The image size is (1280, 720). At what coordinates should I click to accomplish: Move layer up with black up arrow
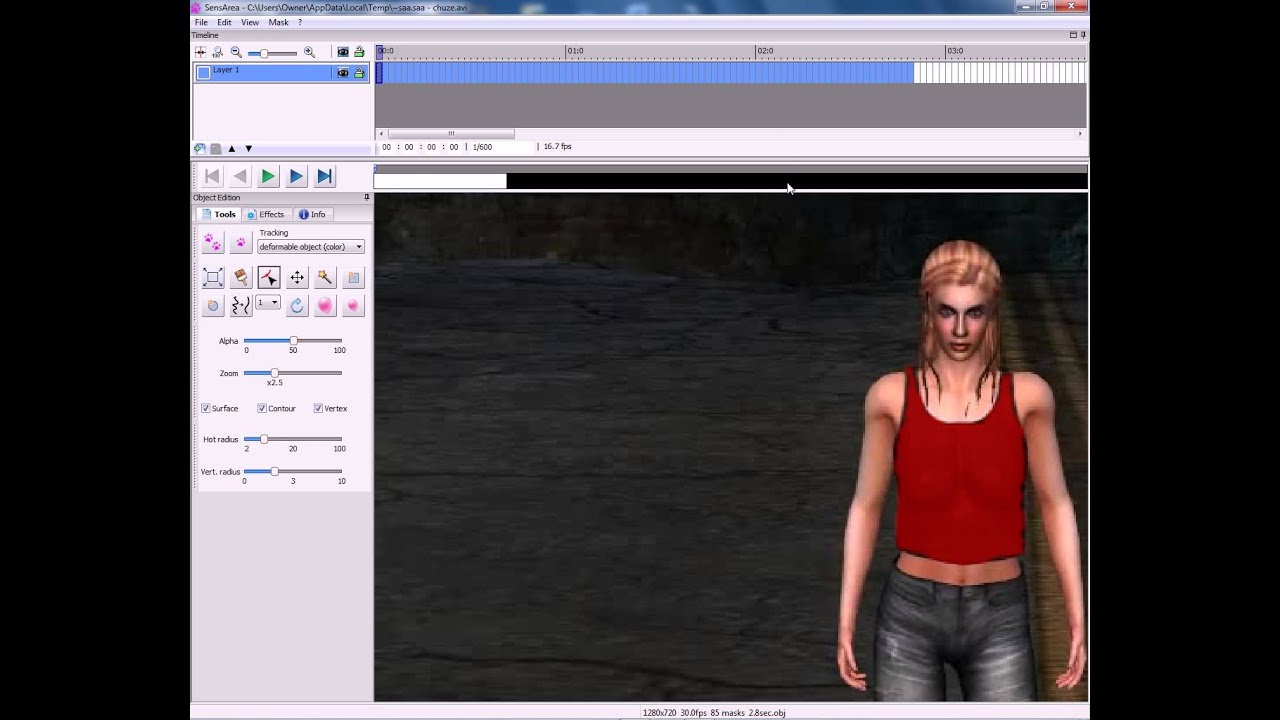click(232, 148)
